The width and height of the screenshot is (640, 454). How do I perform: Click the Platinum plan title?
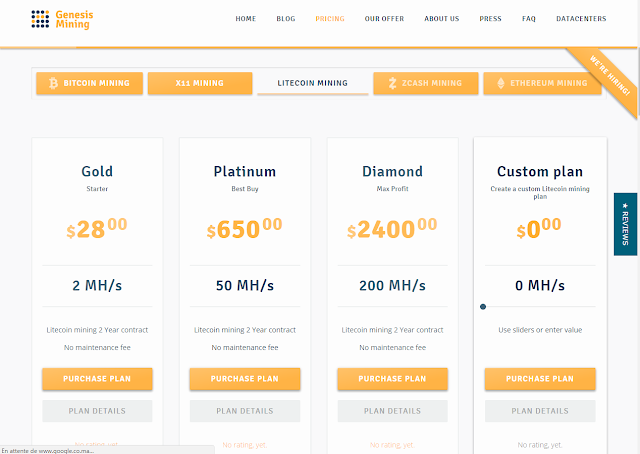point(245,171)
